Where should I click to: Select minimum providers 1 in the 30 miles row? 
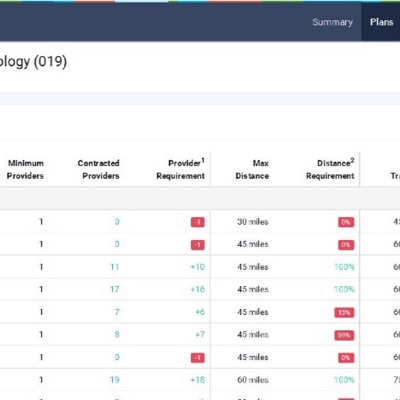click(41, 222)
